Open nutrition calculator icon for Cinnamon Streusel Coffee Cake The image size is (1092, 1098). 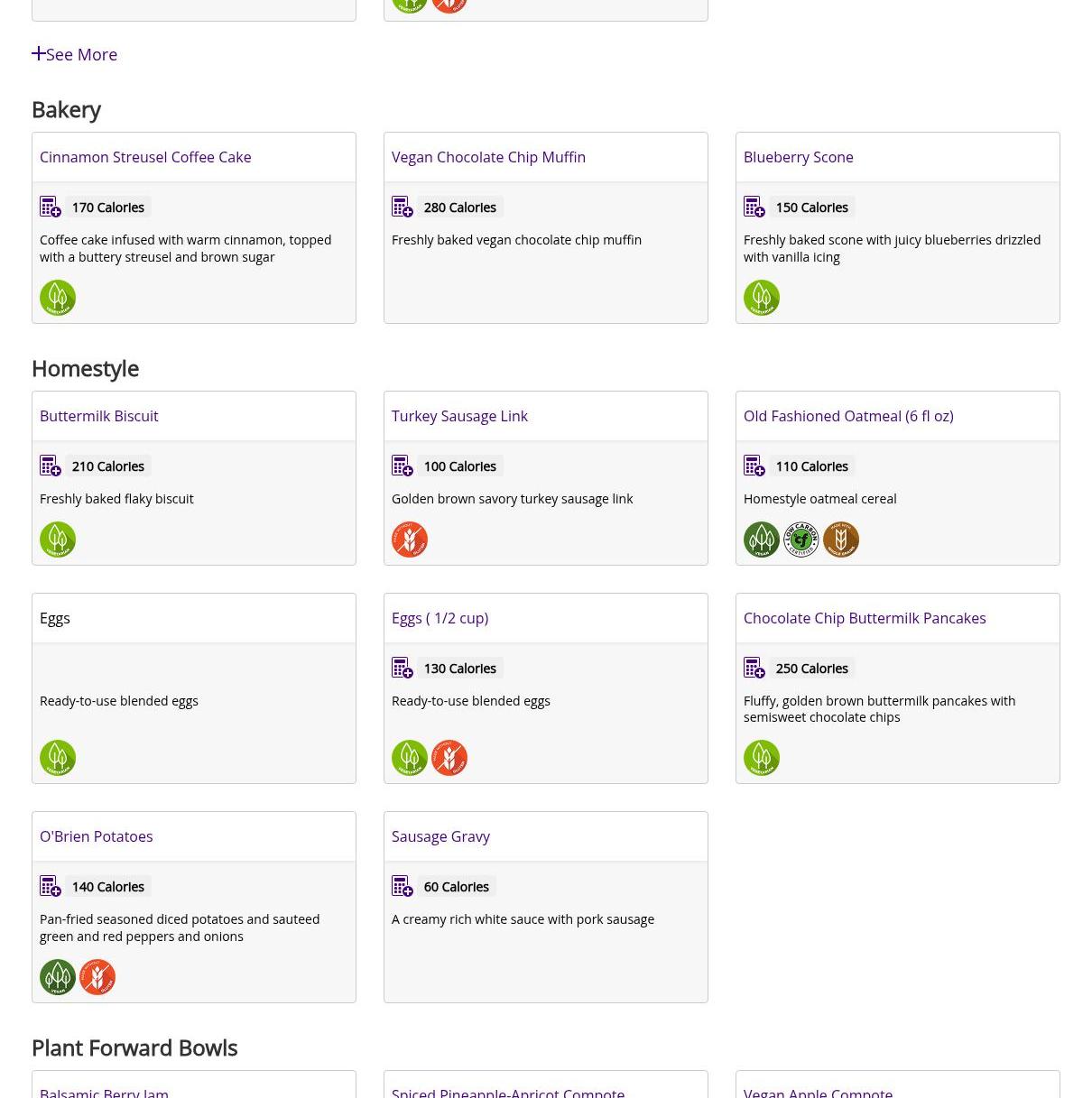click(x=51, y=207)
